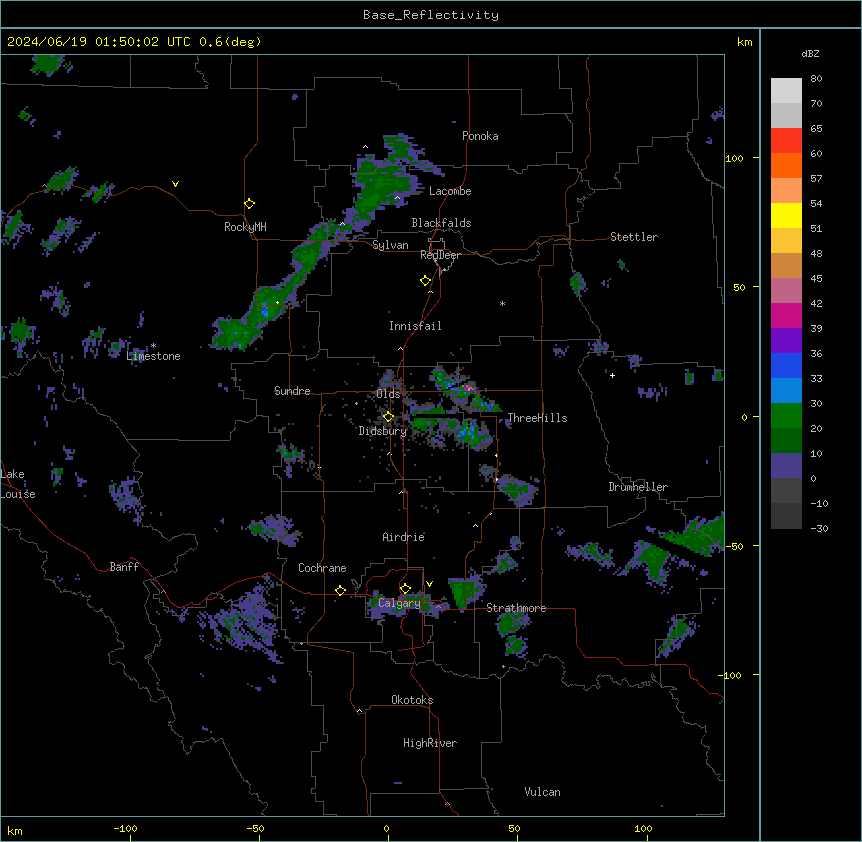Select the red 60-65 dBZ legend swatch
The width and height of the screenshot is (862, 842).
tap(786, 141)
